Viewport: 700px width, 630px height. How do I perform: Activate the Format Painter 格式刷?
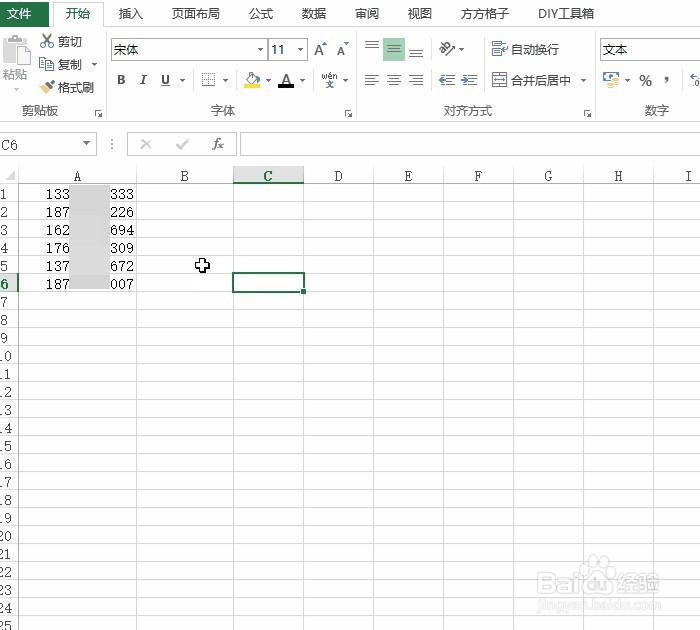[67, 87]
